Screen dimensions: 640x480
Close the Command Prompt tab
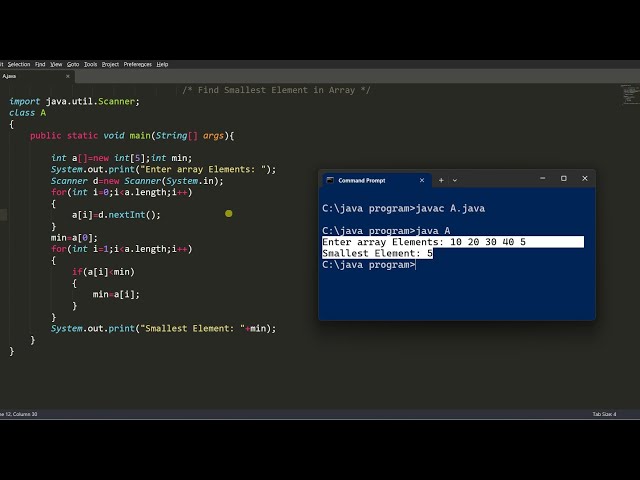coord(422,180)
